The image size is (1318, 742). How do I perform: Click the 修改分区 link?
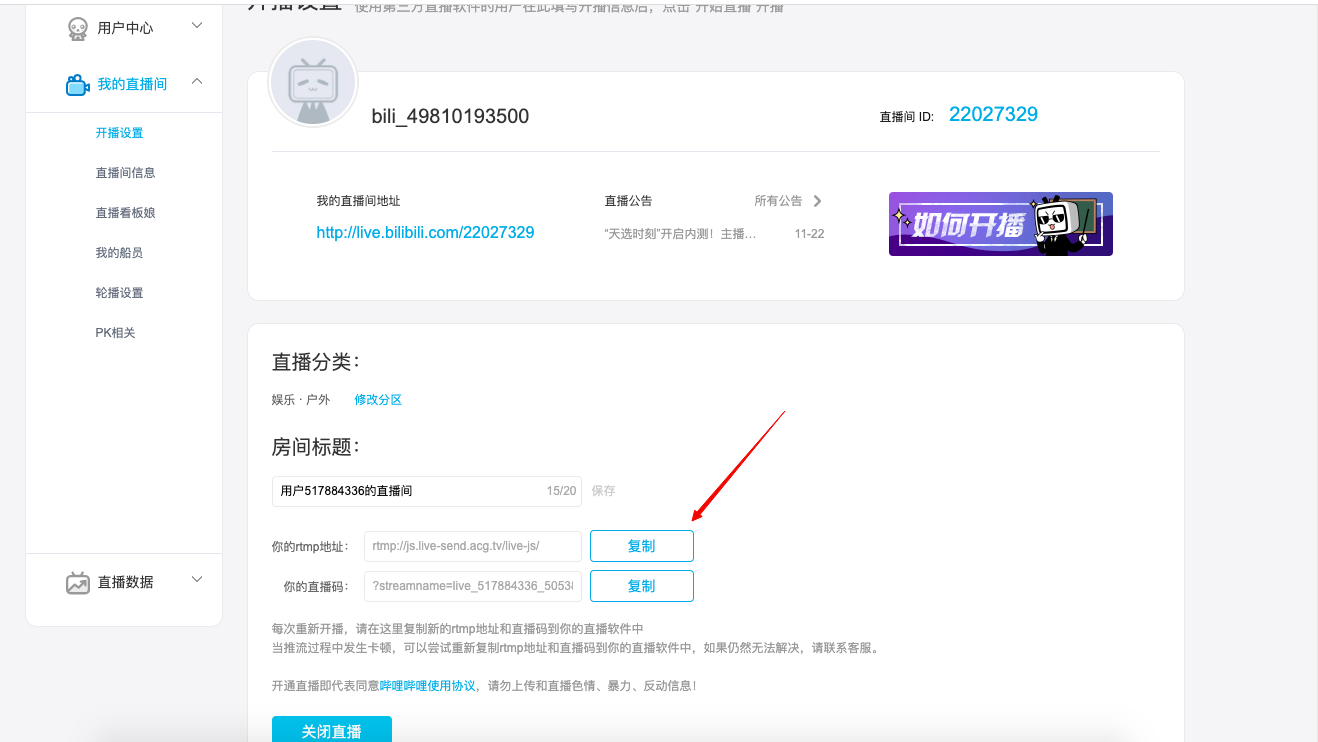pos(378,400)
